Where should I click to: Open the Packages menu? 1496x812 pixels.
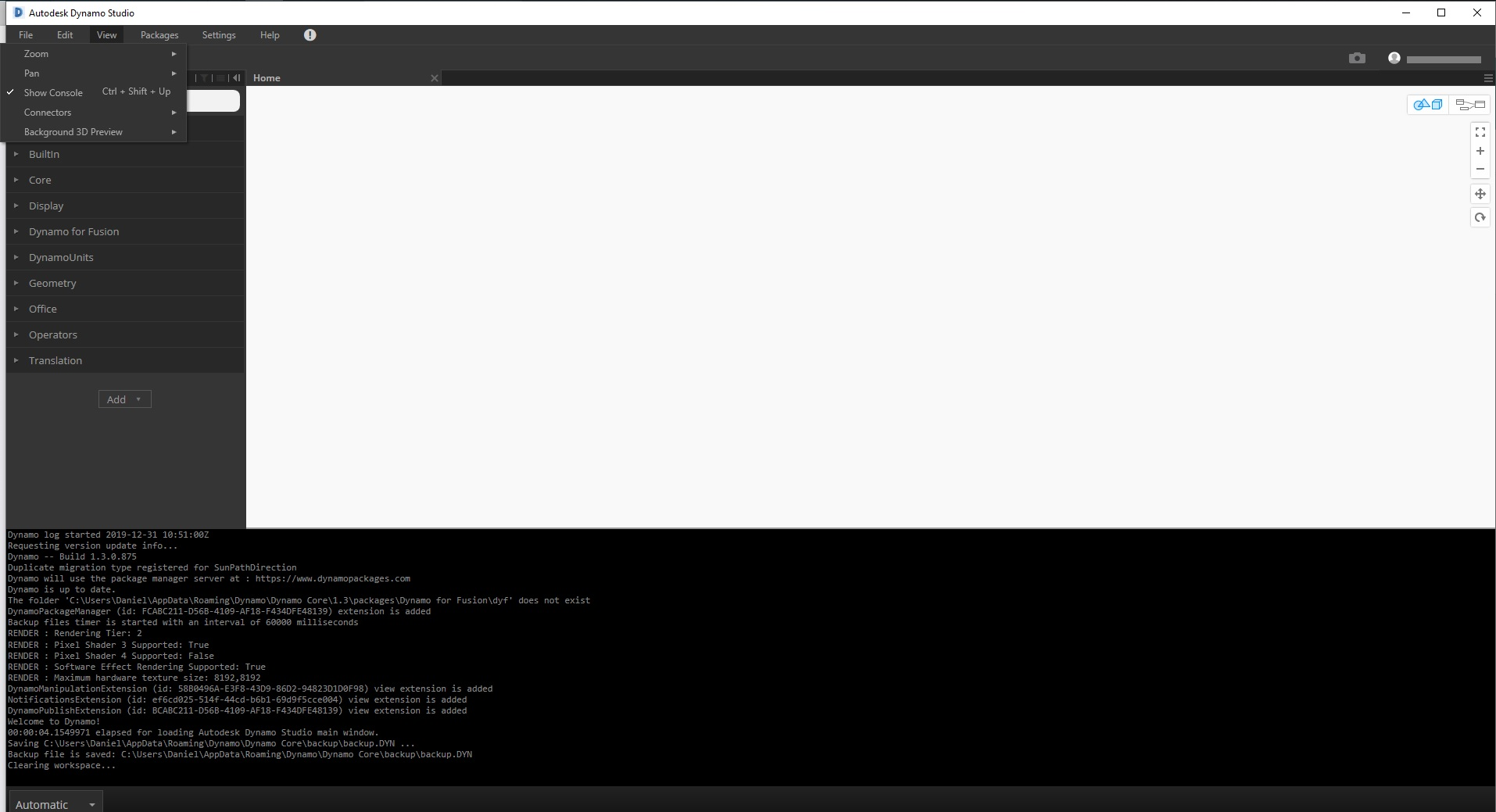click(x=159, y=35)
